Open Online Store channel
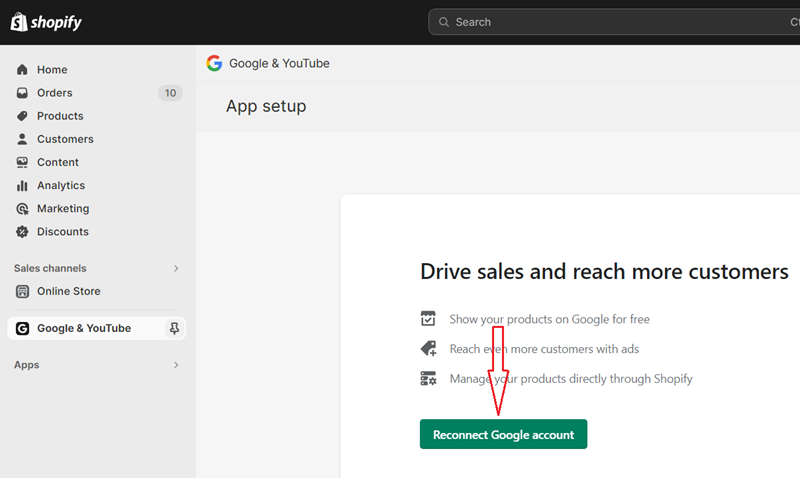The width and height of the screenshot is (800, 478). pyautogui.click(x=69, y=291)
